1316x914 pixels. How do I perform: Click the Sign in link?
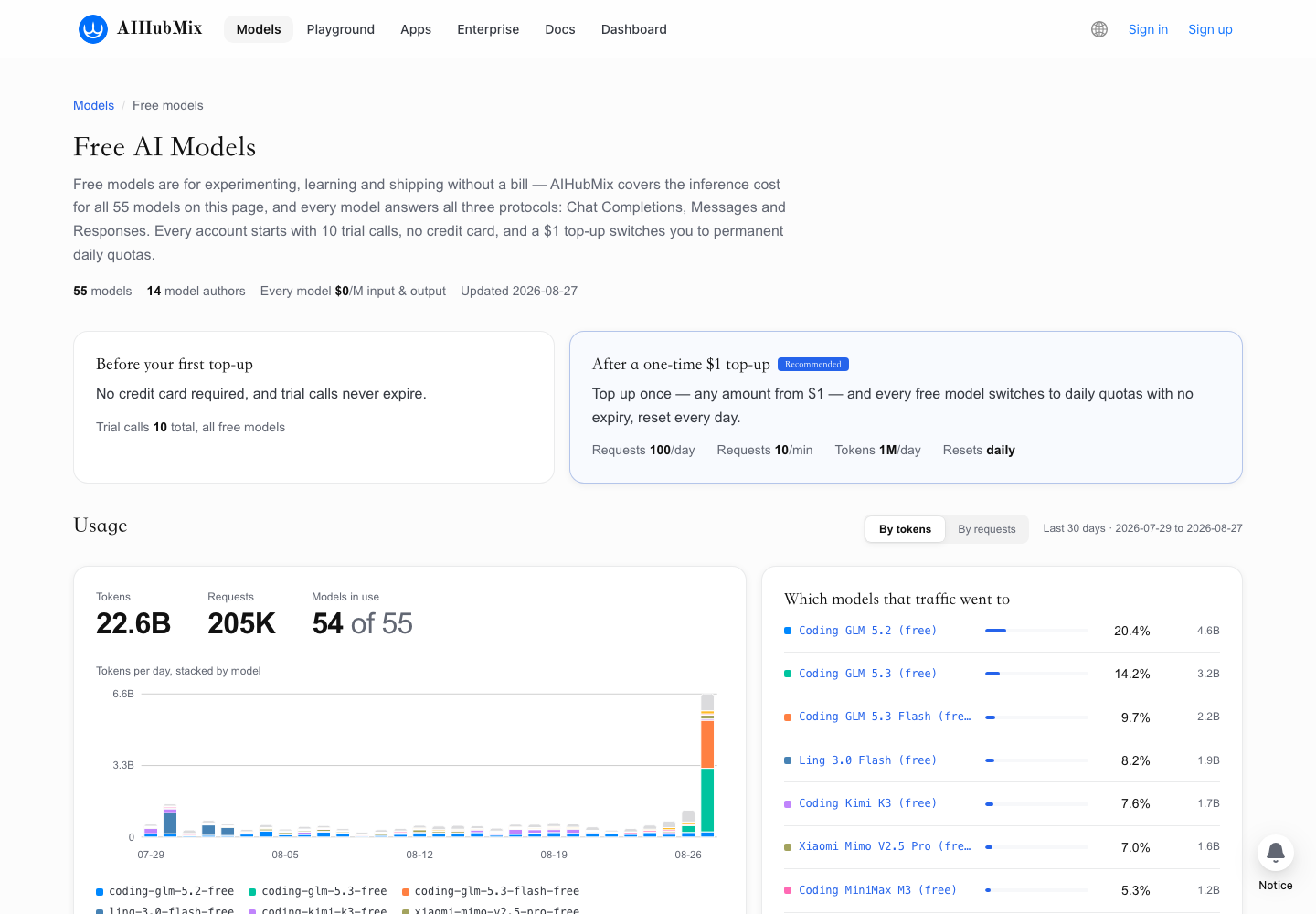tap(1148, 29)
